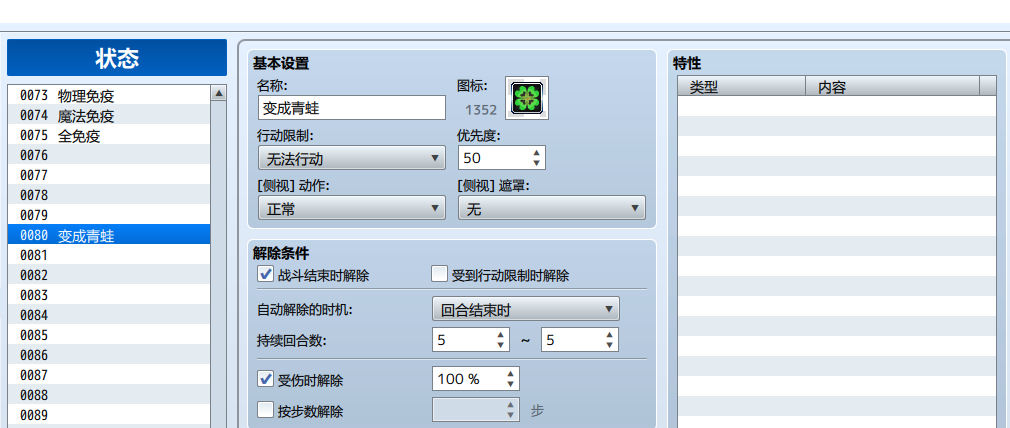The width and height of the screenshot is (1010, 428).
Task: Increase the 优先度 value with up arrow
Action: point(537,153)
